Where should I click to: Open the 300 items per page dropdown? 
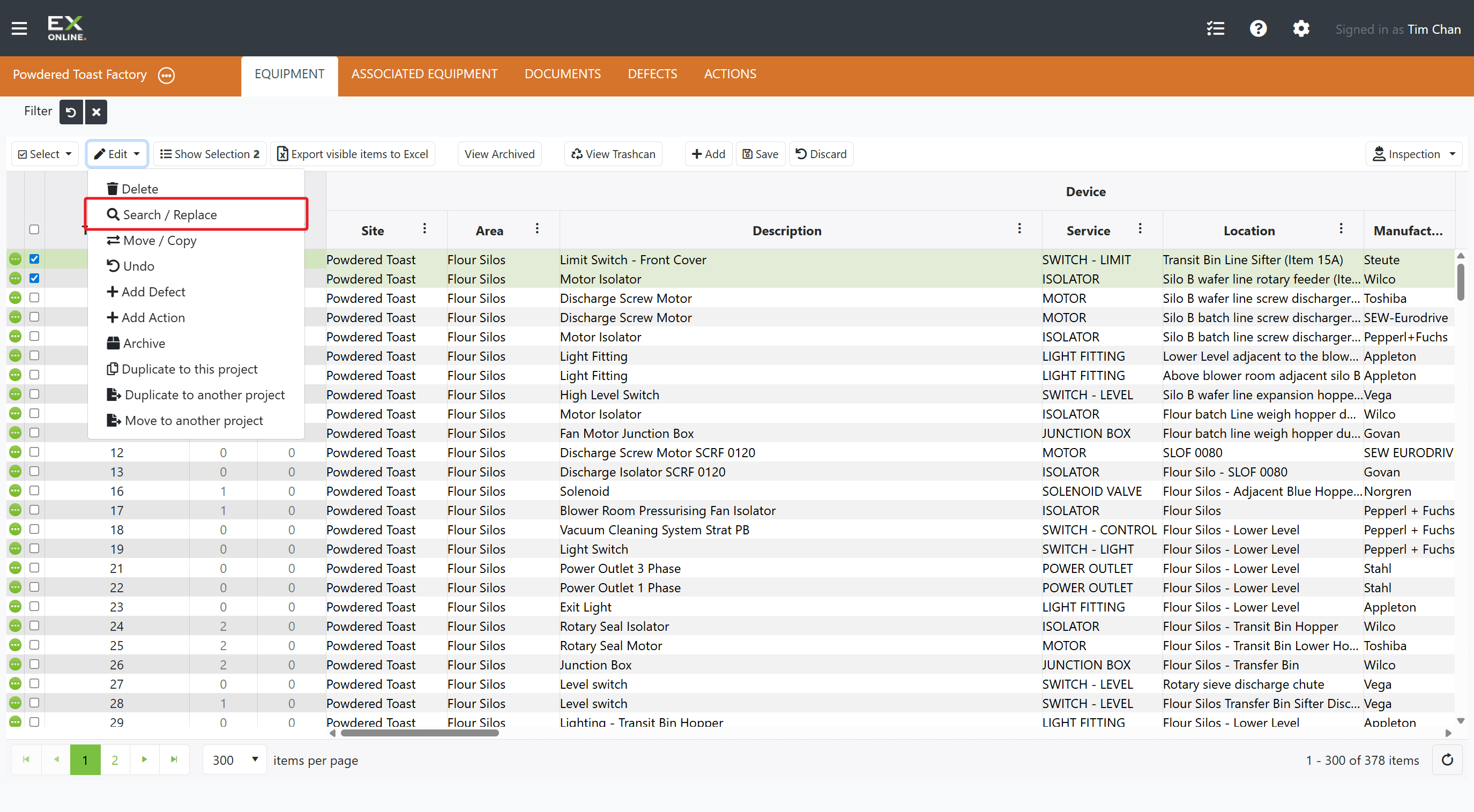(x=235, y=759)
